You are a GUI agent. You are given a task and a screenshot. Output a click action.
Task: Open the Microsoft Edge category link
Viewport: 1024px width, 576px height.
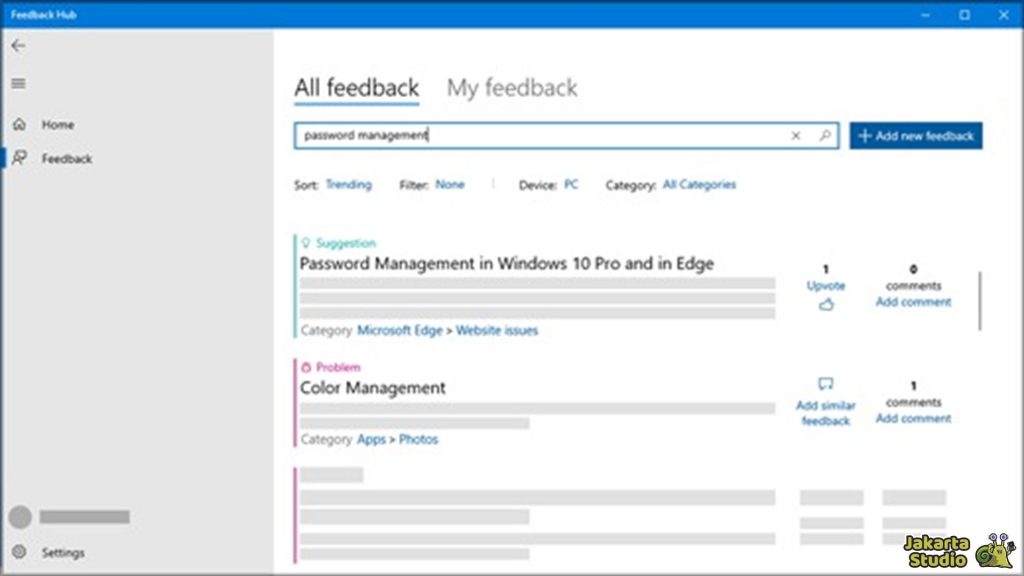[400, 330]
